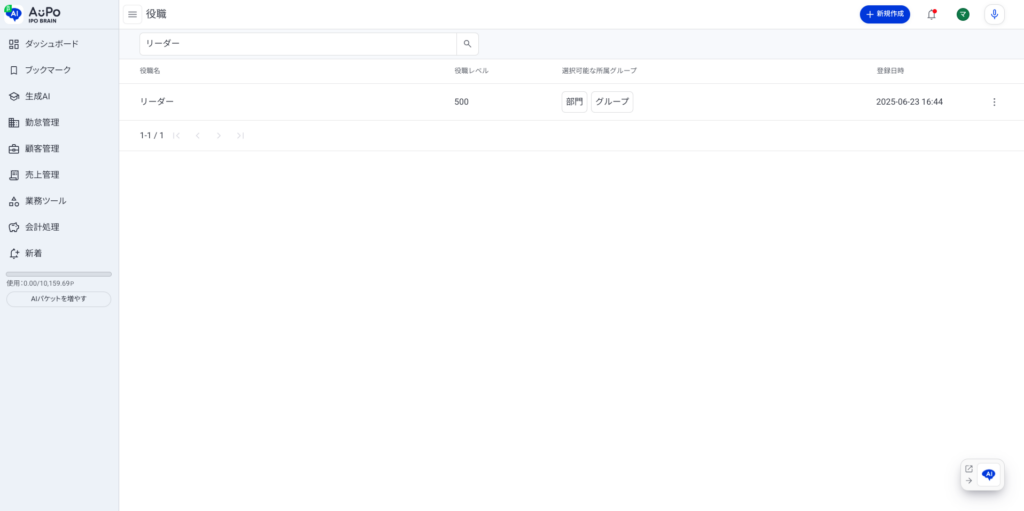Click the 部門 group tag
Viewport: 1024px width, 511px height.
tap(574, 102)
